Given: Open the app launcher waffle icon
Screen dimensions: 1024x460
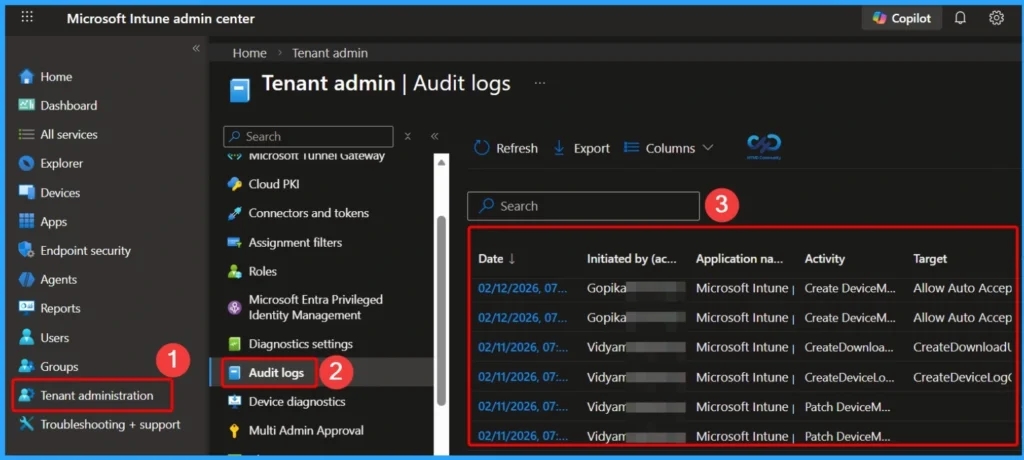Looking at the screenshot, I should point(27,18).
